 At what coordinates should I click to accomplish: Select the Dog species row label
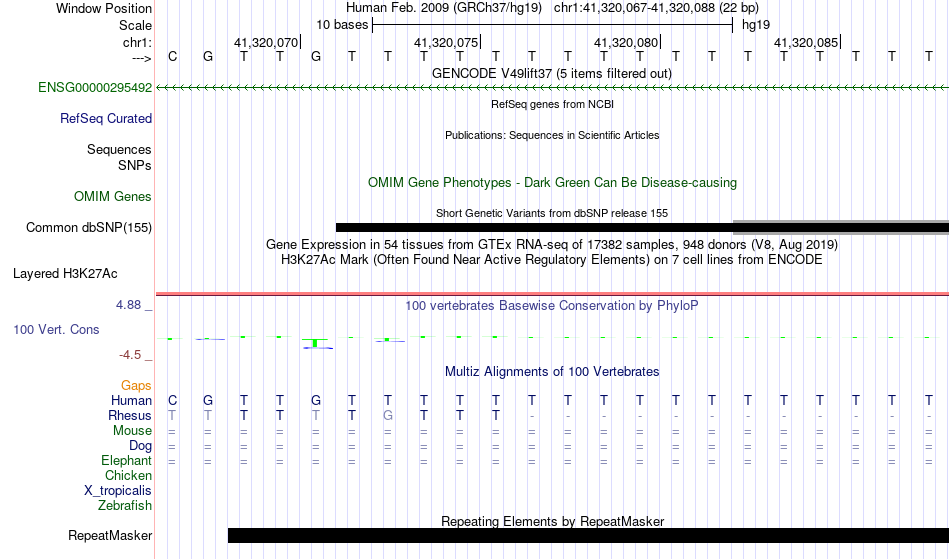tap(141, 446)
